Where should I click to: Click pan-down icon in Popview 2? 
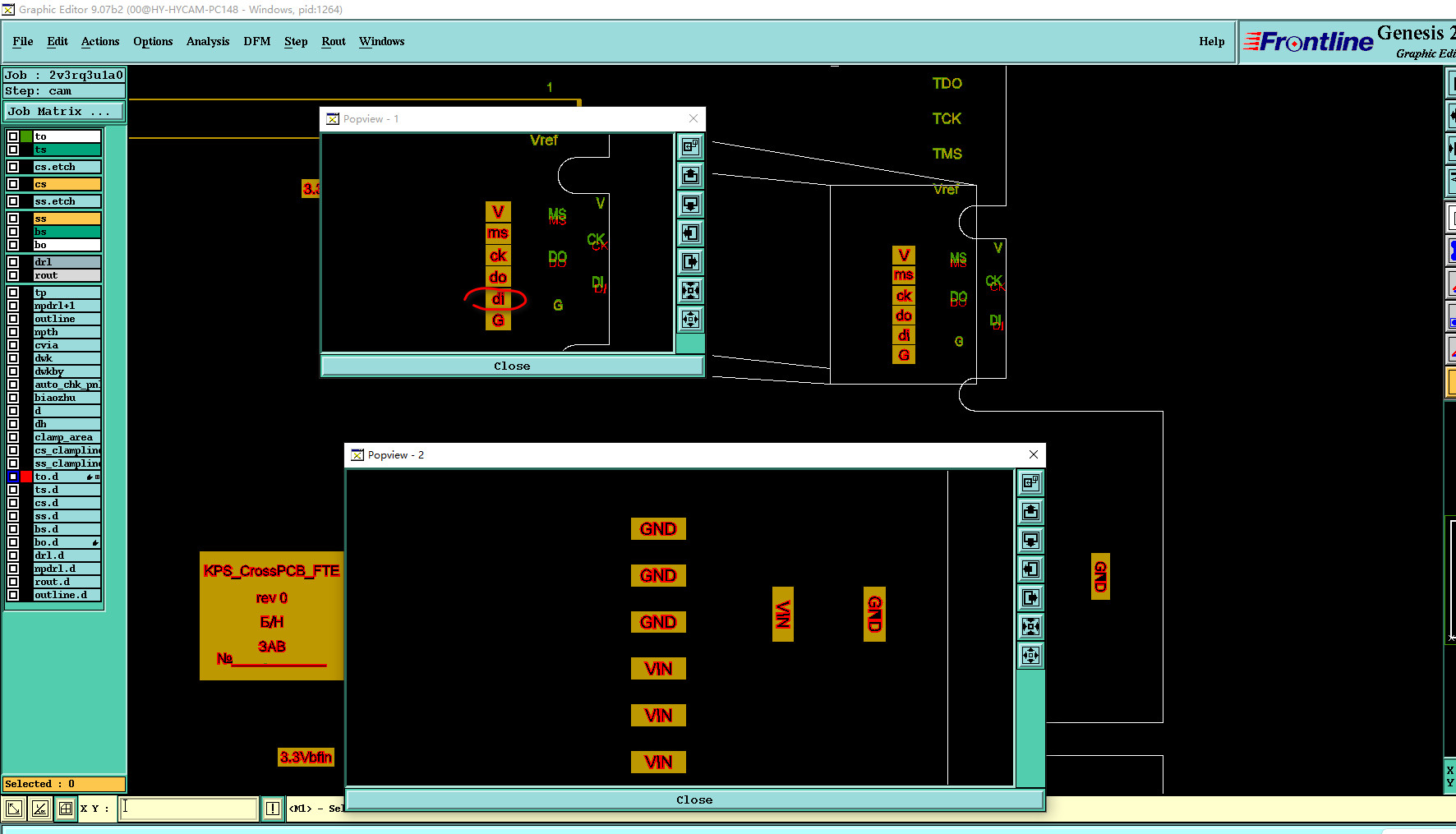click(x=1031, y=540)
